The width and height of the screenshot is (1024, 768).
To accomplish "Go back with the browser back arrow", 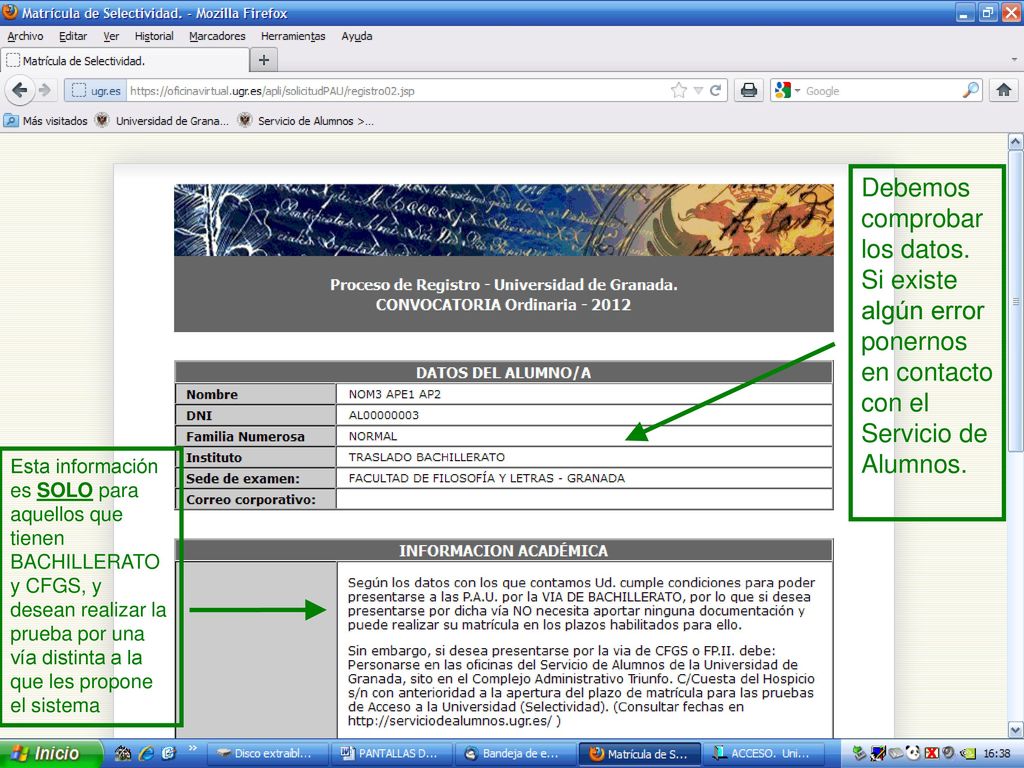I will [x=20, y=90].
